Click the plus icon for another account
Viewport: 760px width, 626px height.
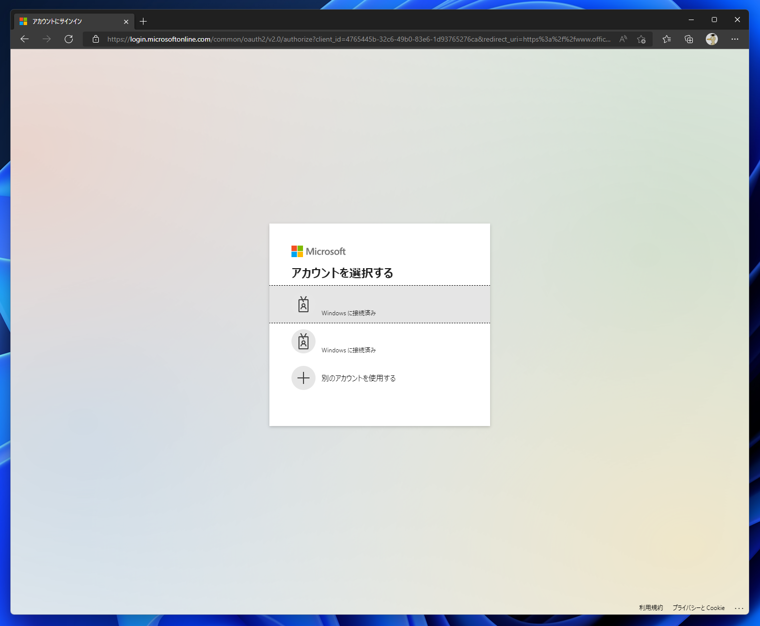click(x=303, y=378)
